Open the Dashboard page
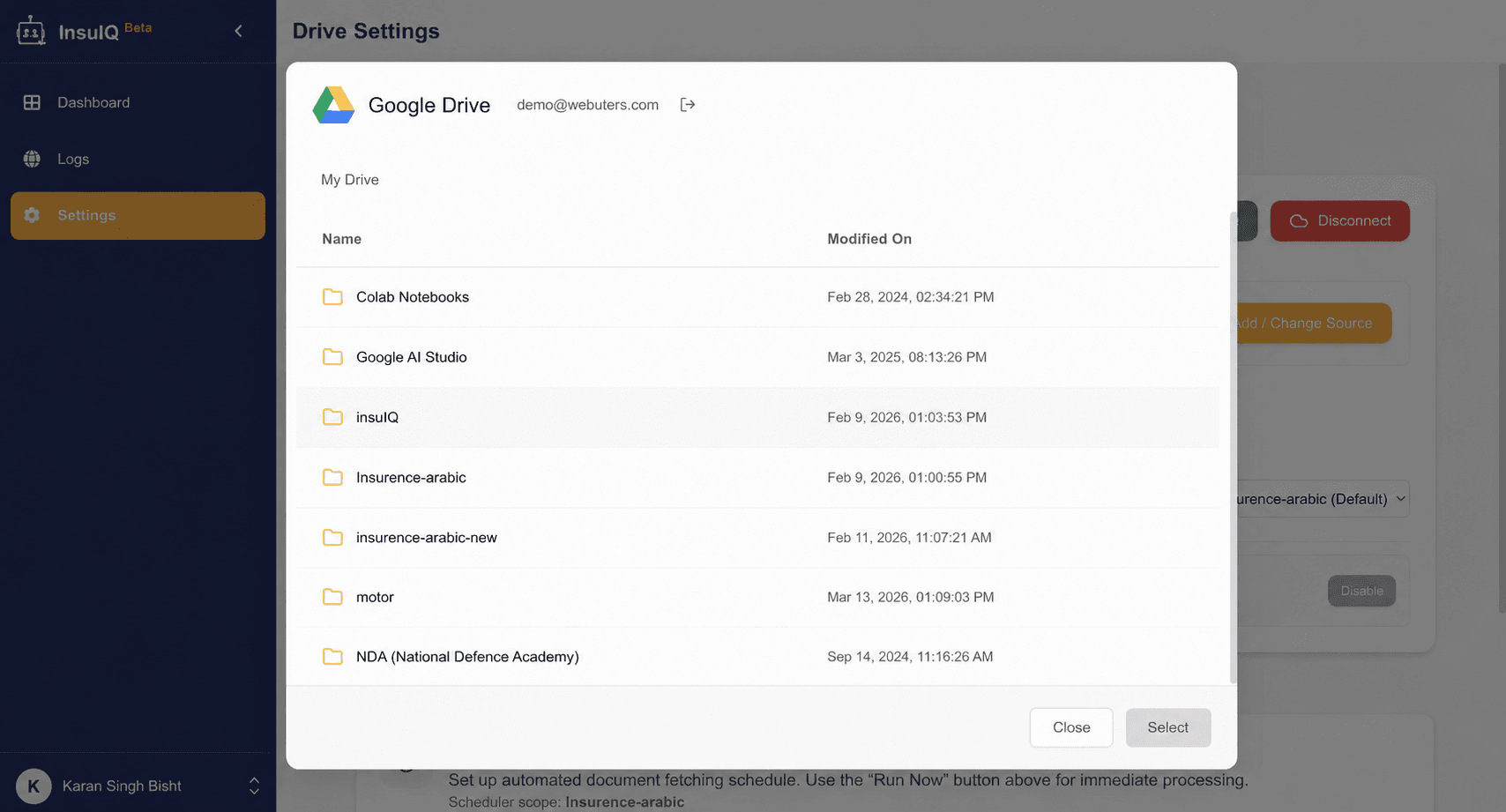Screen dimensions: 1506x812 coord(138,102)
